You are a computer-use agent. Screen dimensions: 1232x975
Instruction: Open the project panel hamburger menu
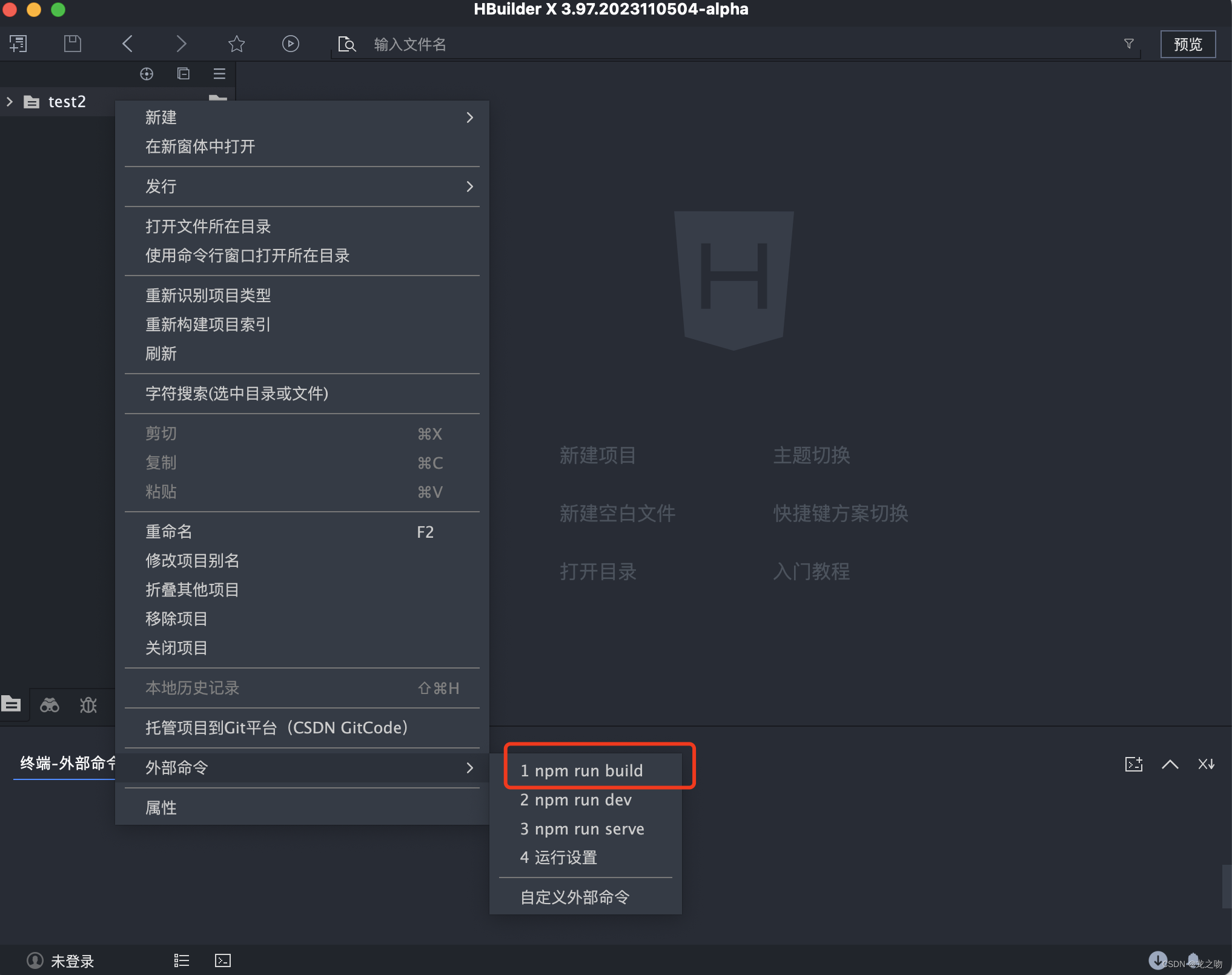click(219, 74)
